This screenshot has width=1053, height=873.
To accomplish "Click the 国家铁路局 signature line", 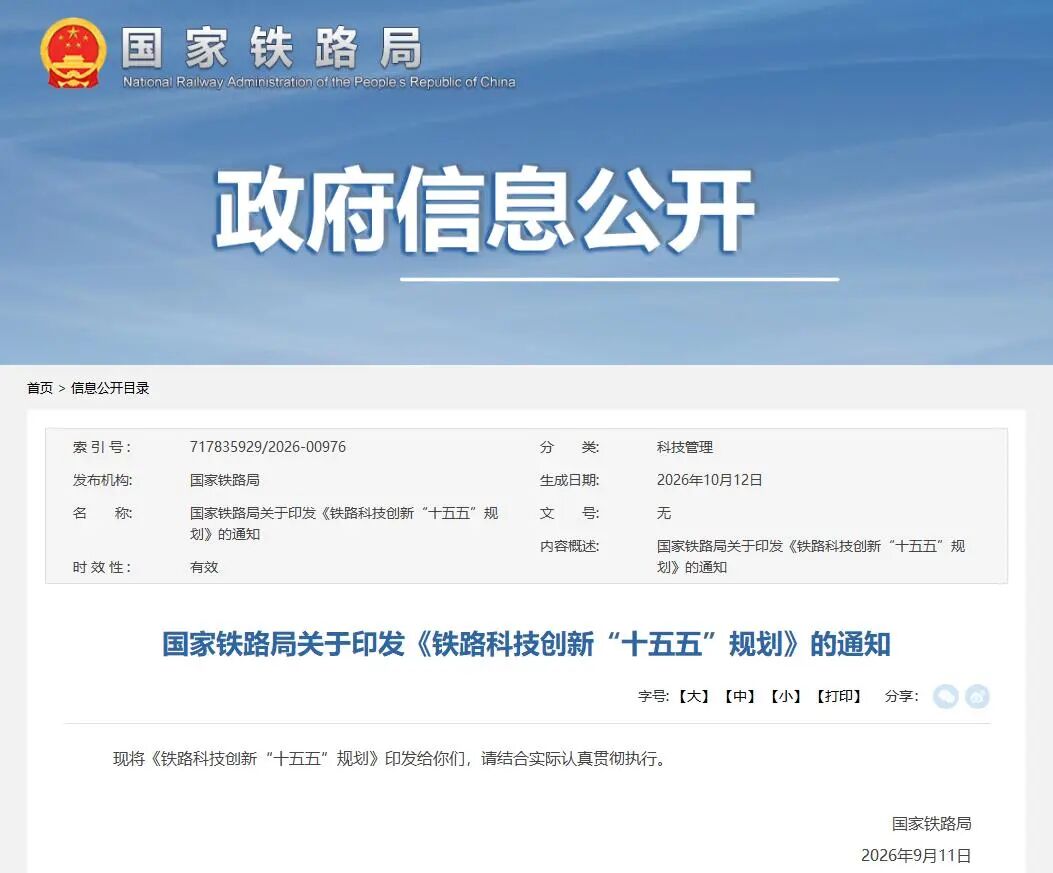I will (x=931, y=824).
